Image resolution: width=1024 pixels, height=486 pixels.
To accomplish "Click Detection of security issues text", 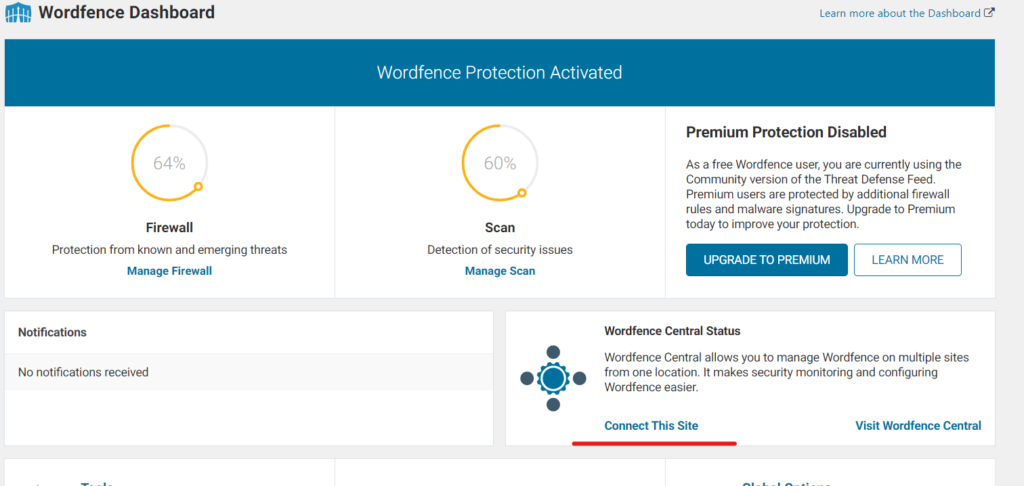I will (x=500, y=250).
